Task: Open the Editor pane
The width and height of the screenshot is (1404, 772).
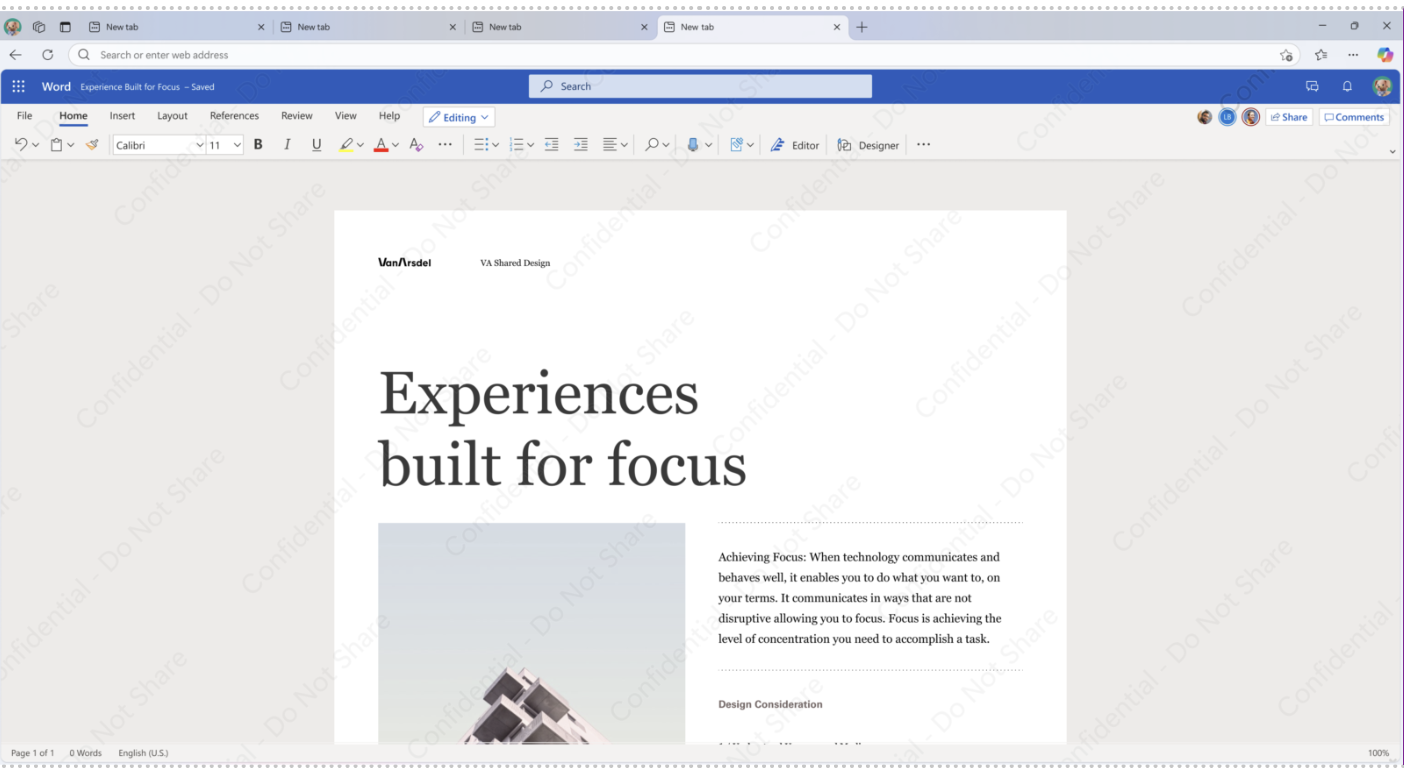Action: tap(795, 145)
